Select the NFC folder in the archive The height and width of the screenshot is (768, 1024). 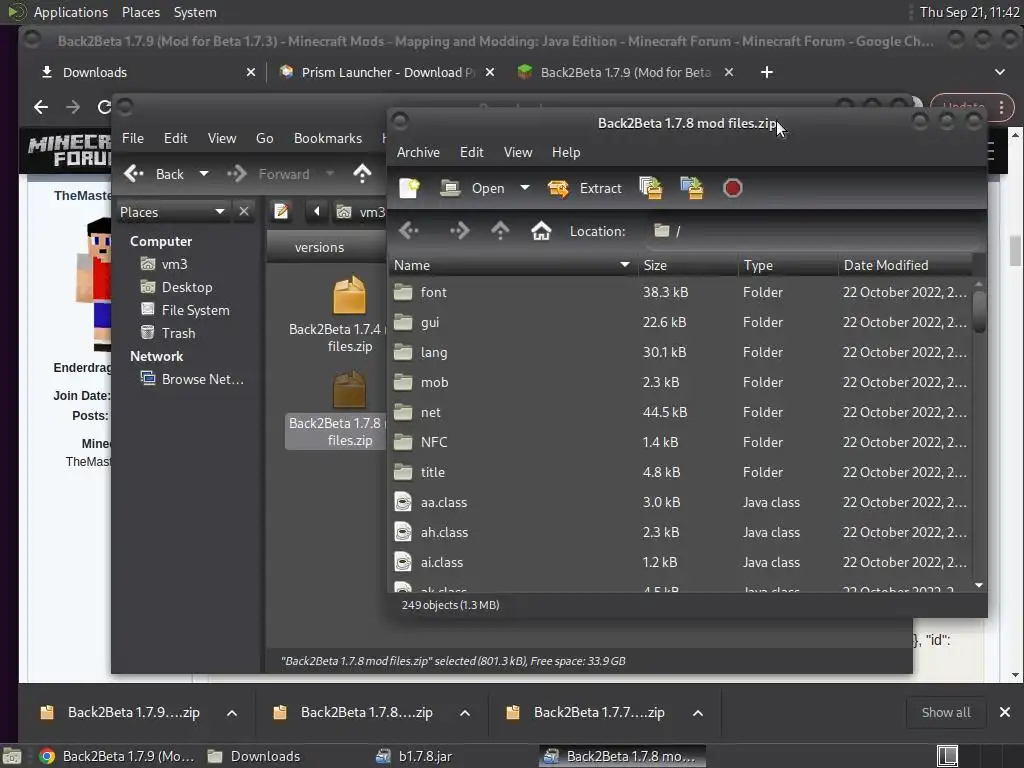coord(680,442)
